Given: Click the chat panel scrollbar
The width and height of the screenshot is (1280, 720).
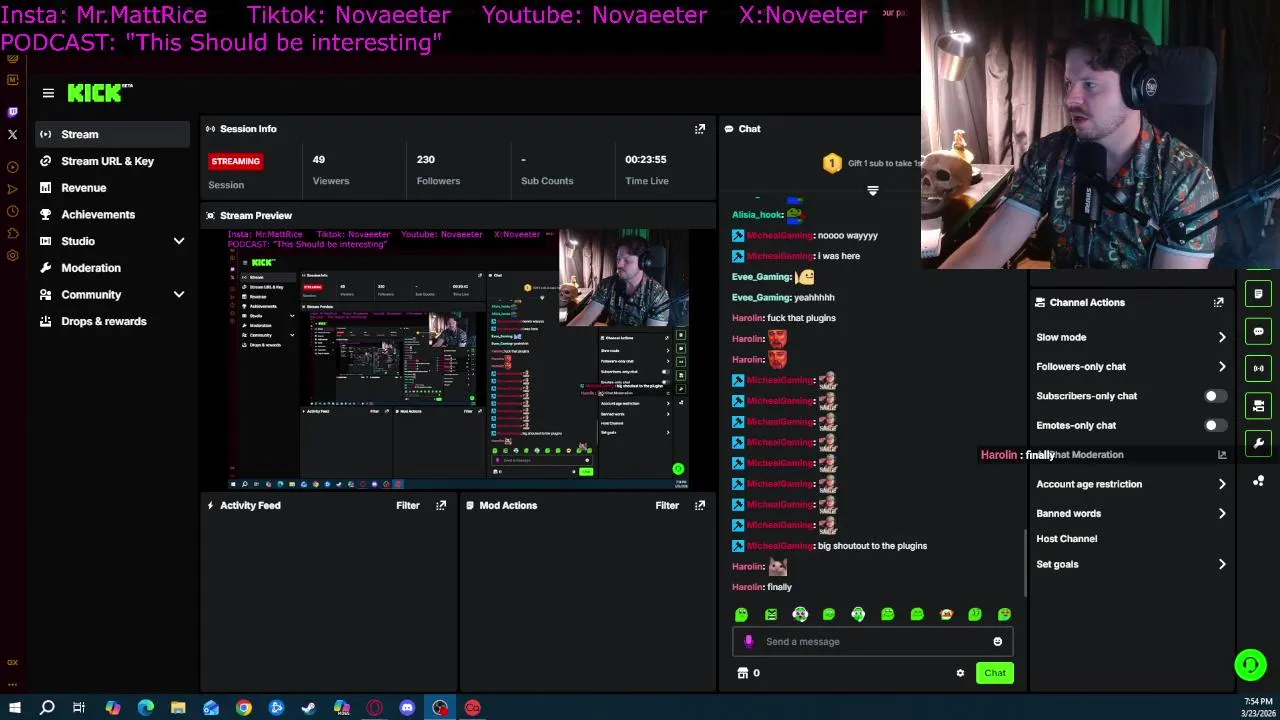Looking at the screenshot, I should coord(1025,563).
